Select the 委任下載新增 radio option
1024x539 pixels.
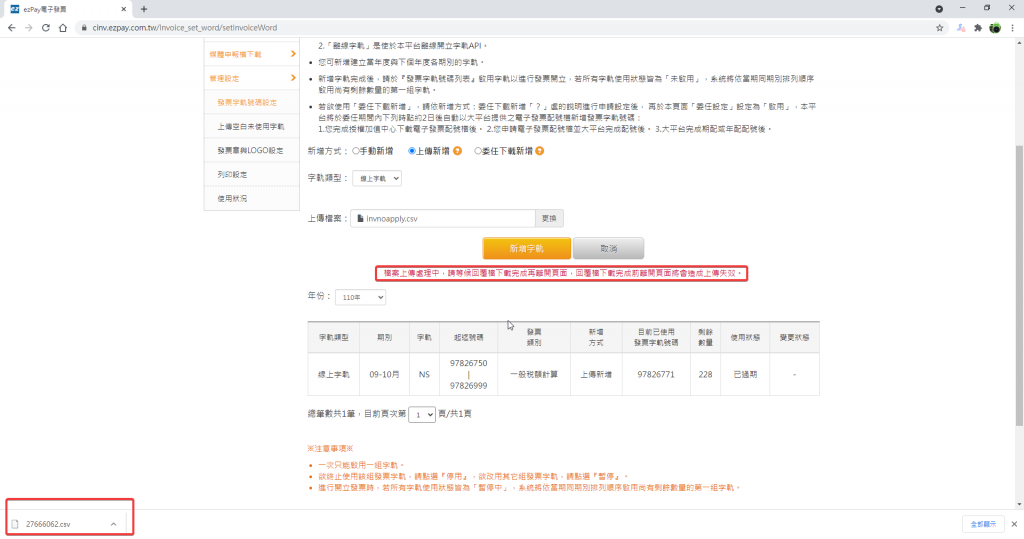(478, 151)
